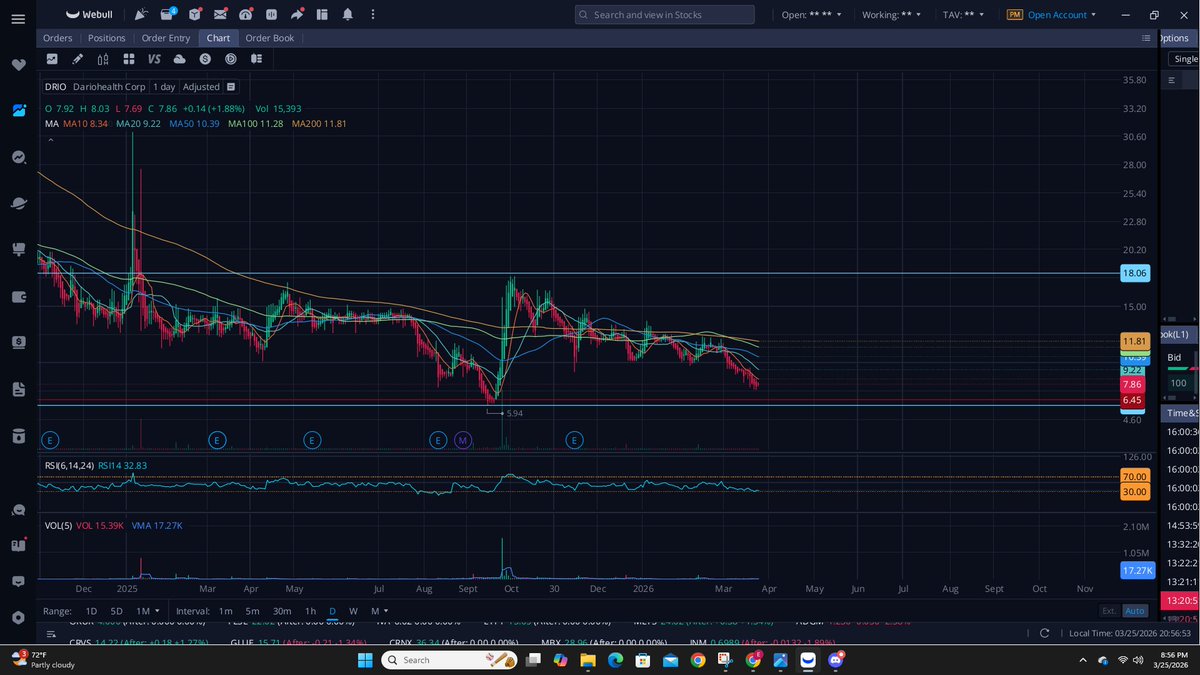
Task: Click the Windows taskbar Search box
Action: pos(450,660)
